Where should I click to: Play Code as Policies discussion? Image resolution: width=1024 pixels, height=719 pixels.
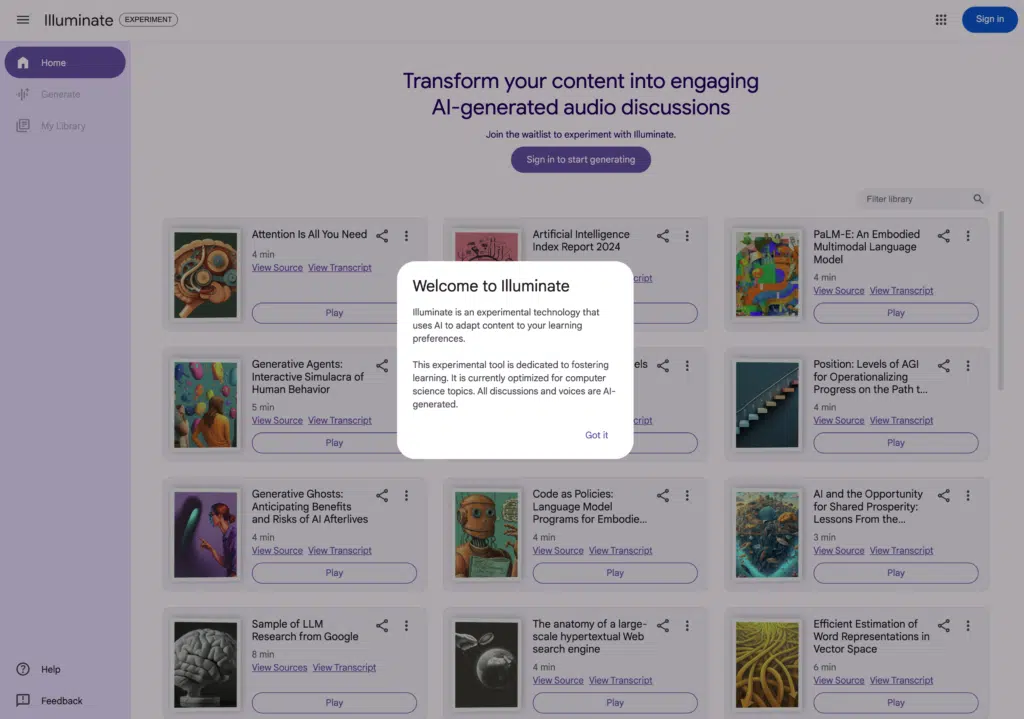pyautogui.click(x=615, y=573)
